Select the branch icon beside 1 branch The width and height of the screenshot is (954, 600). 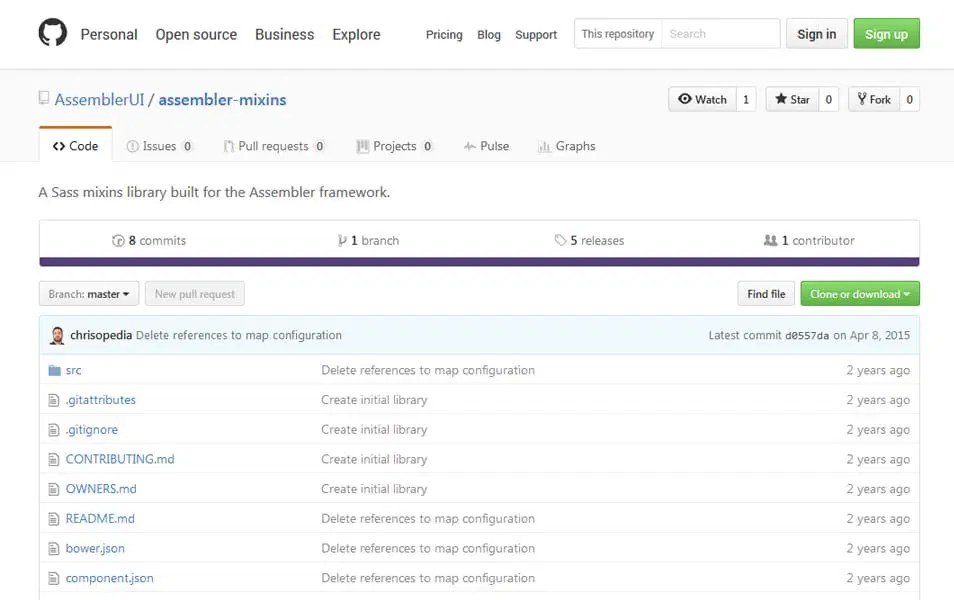coord(343,241)
